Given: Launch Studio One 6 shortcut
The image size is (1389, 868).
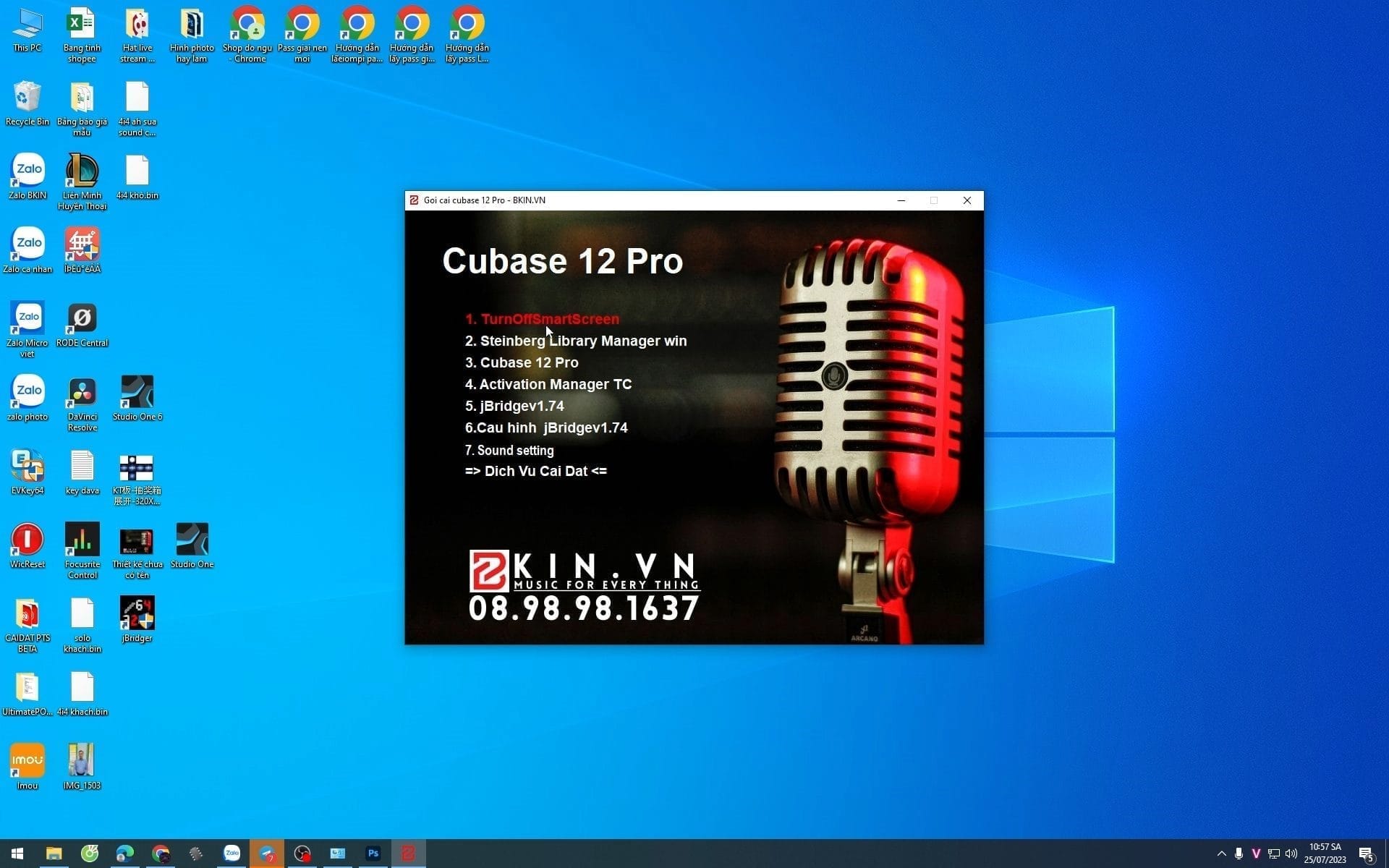Looking at the screenshot, I should [x=137, y=398].
